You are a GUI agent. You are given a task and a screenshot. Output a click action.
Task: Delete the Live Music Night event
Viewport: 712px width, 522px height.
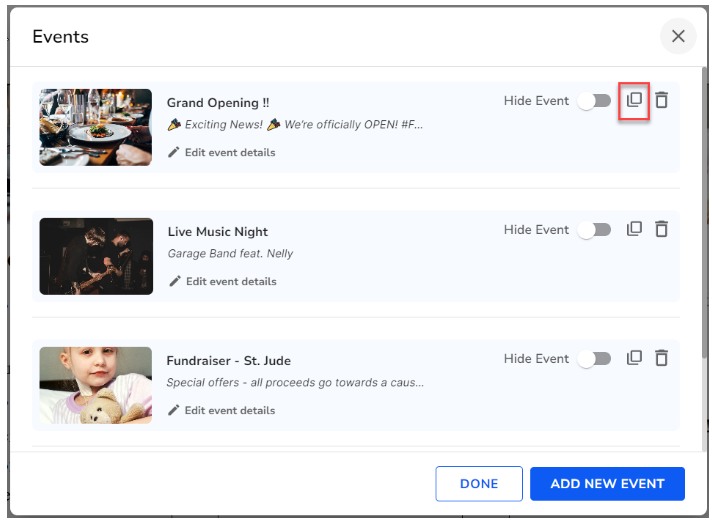[x=661, y=229]
